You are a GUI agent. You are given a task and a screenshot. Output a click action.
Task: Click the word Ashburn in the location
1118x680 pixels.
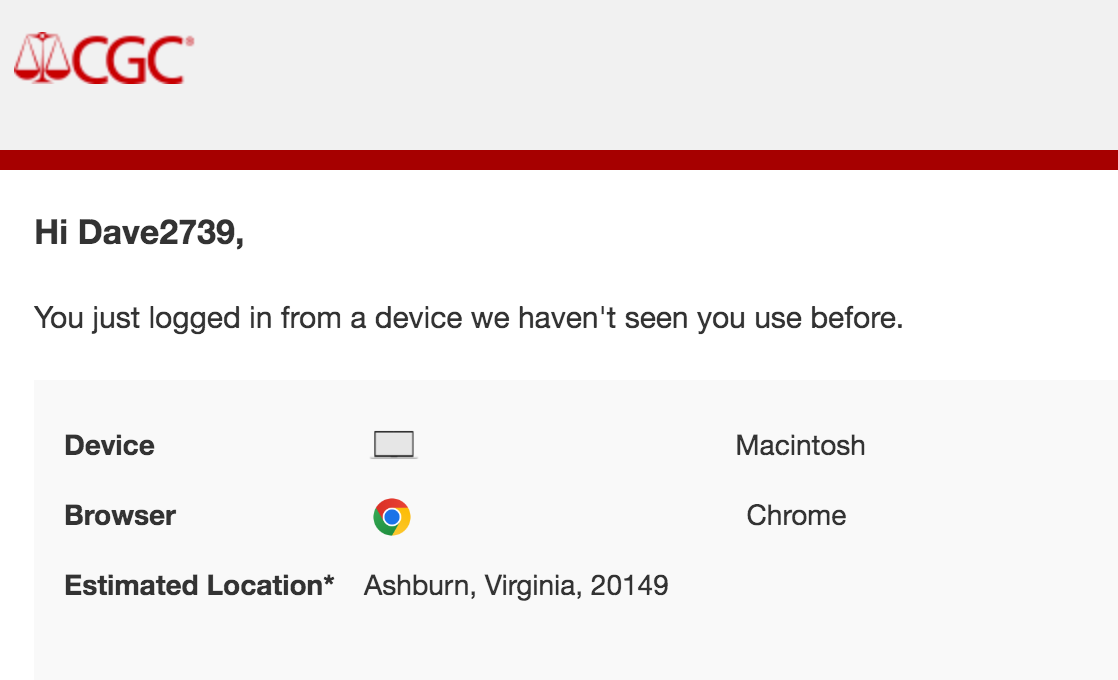[x=419, y=586]
